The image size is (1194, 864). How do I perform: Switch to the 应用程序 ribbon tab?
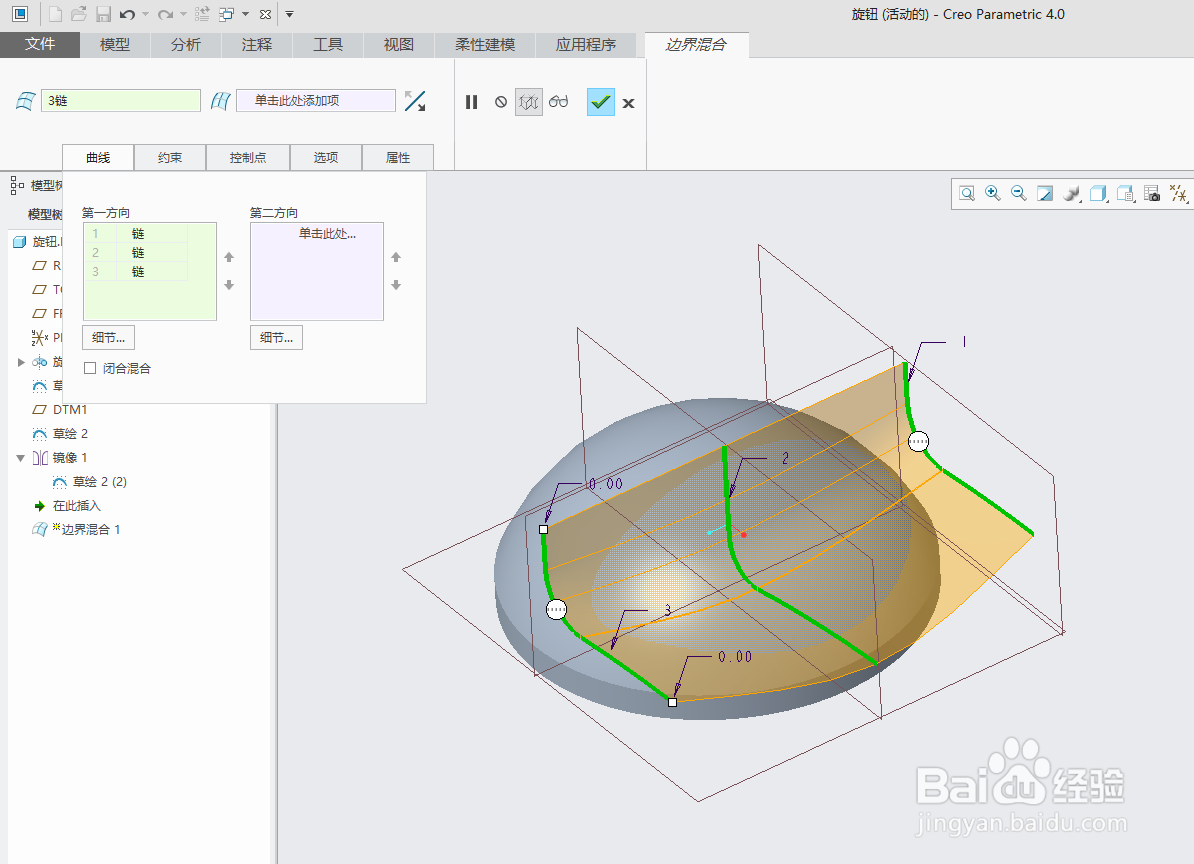[x=586, y=44]
